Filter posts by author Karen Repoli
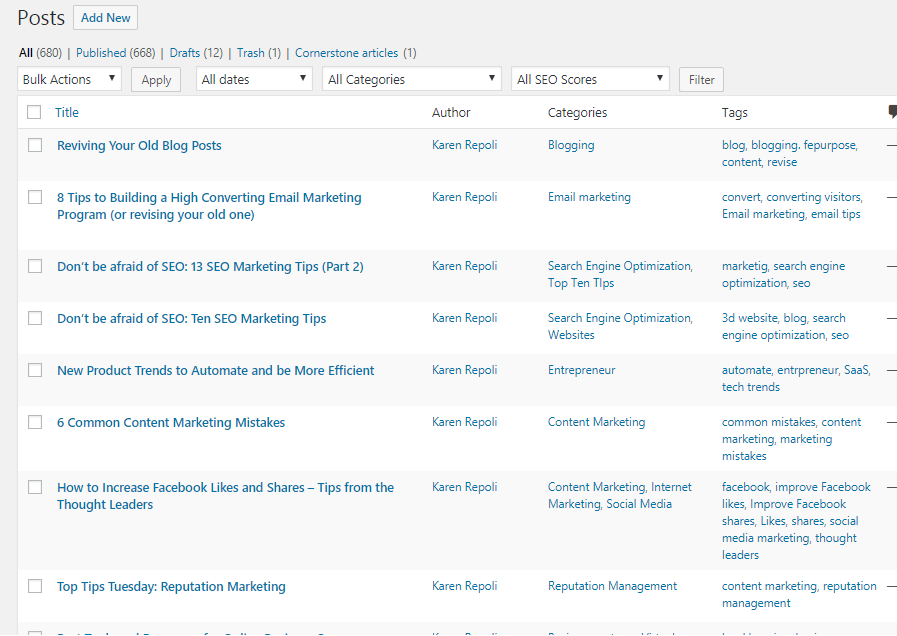 [x=464, y=144]
